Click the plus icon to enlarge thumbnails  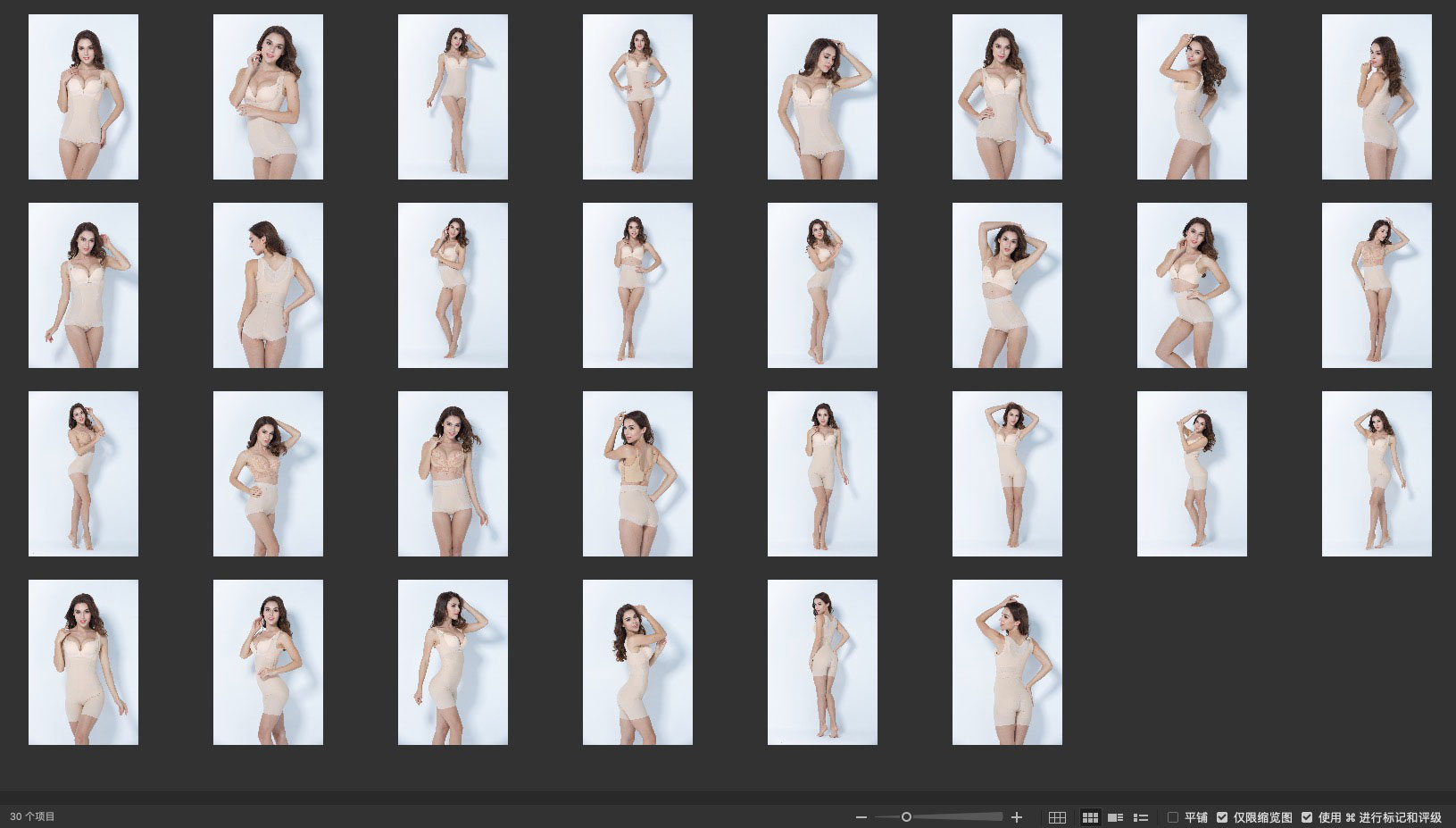(x=1016, y=817)
